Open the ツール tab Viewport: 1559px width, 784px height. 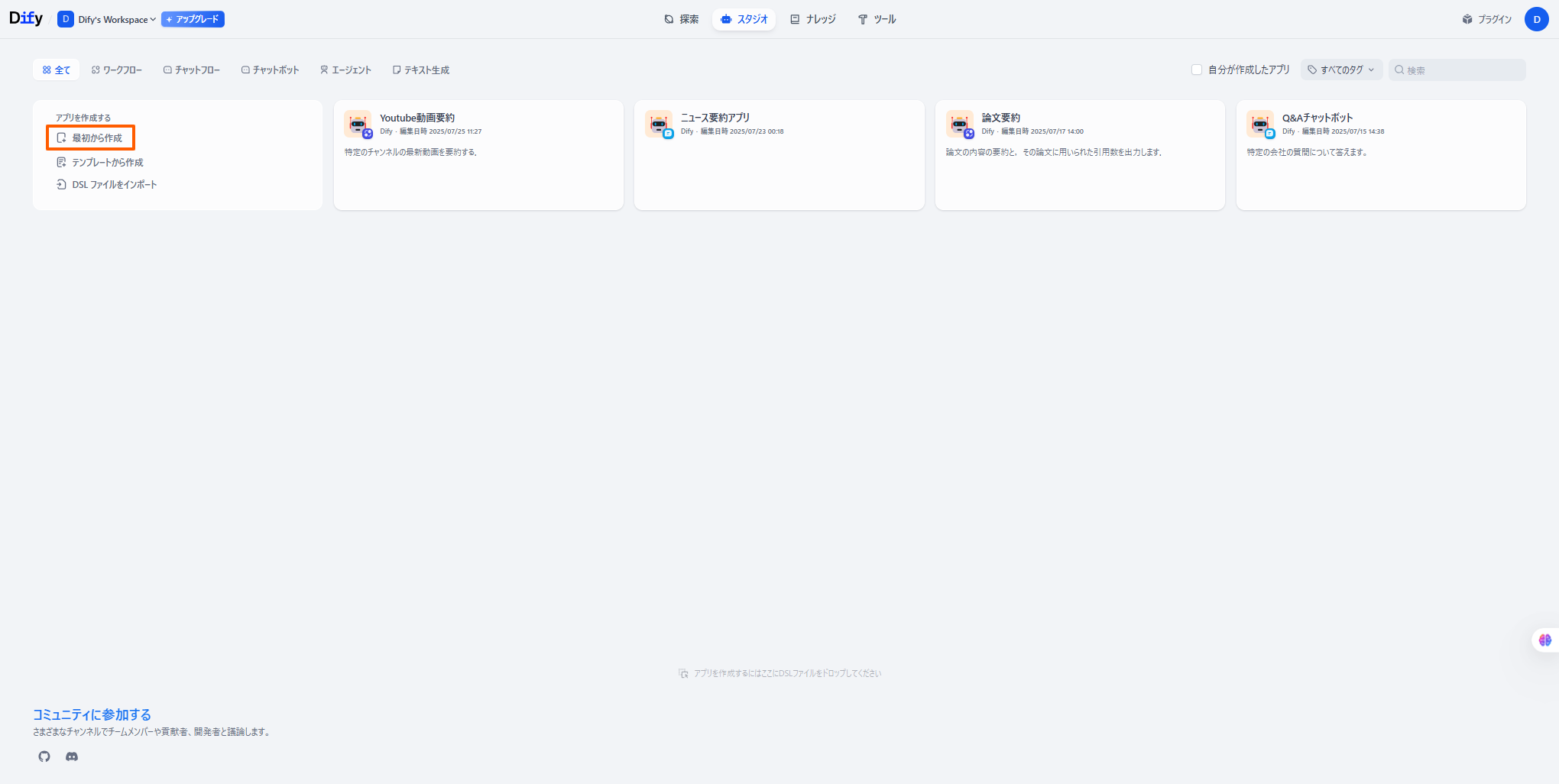(x=877, y=19)
